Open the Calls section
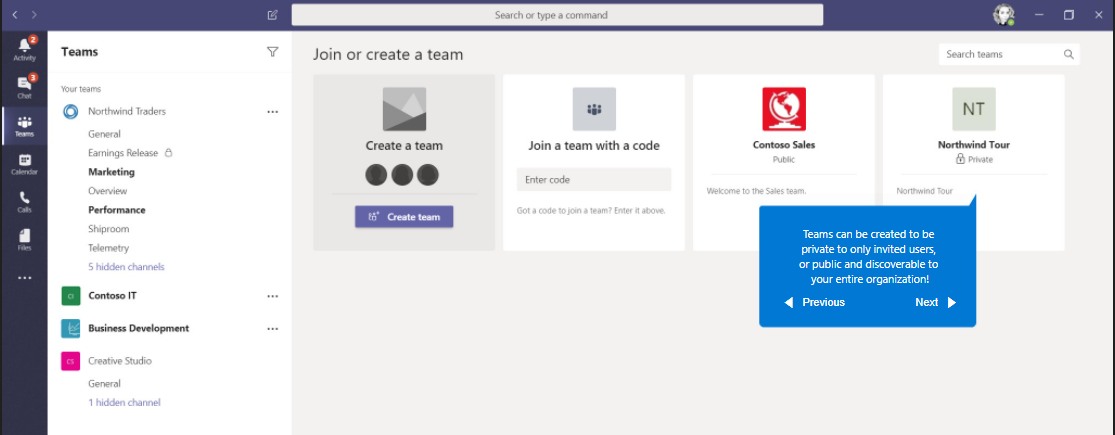The width and height of the screenshot is (1115, 435). point(24,202)
